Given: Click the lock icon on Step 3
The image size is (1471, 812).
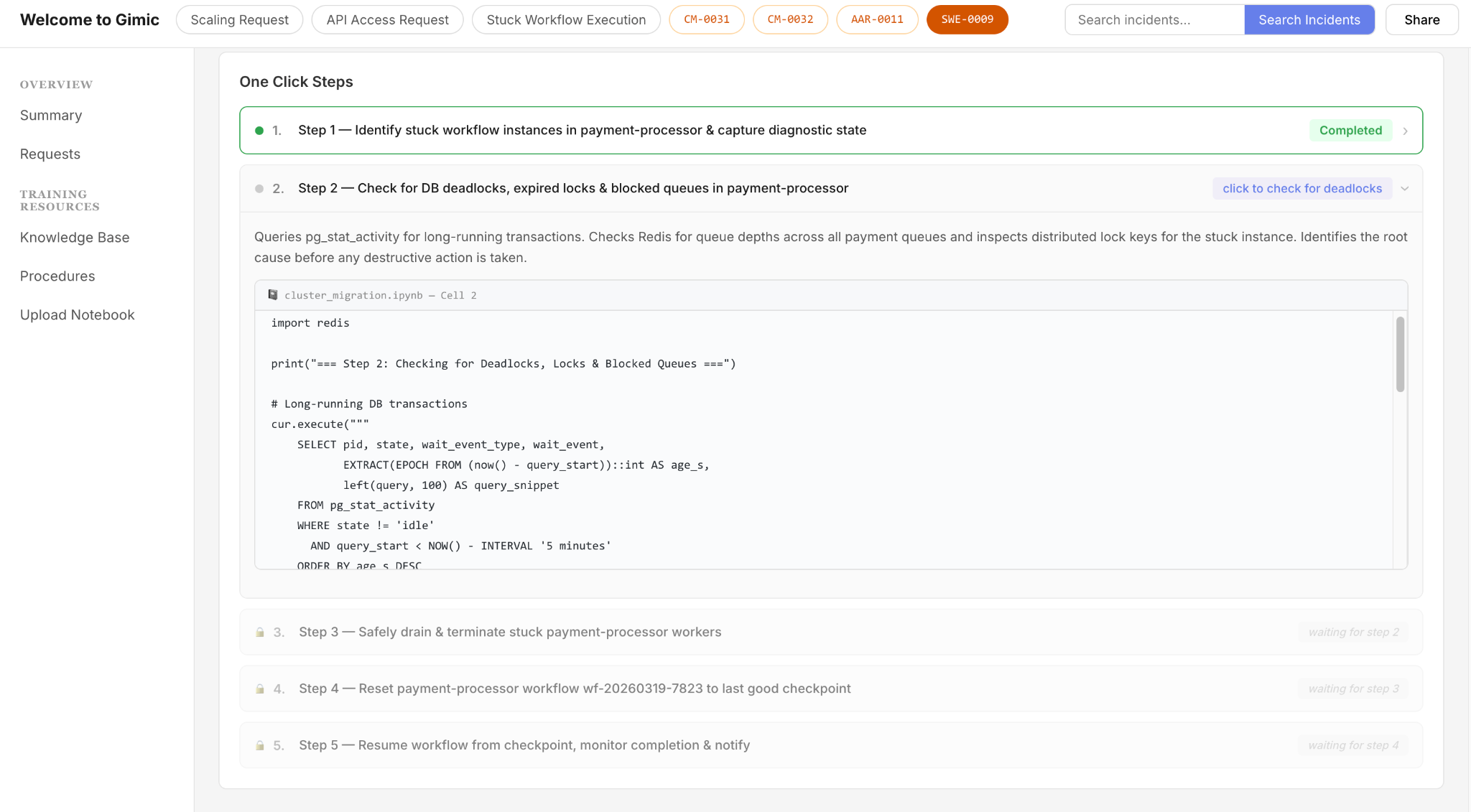Looking at the screenshot, I should tap(260, 633).
